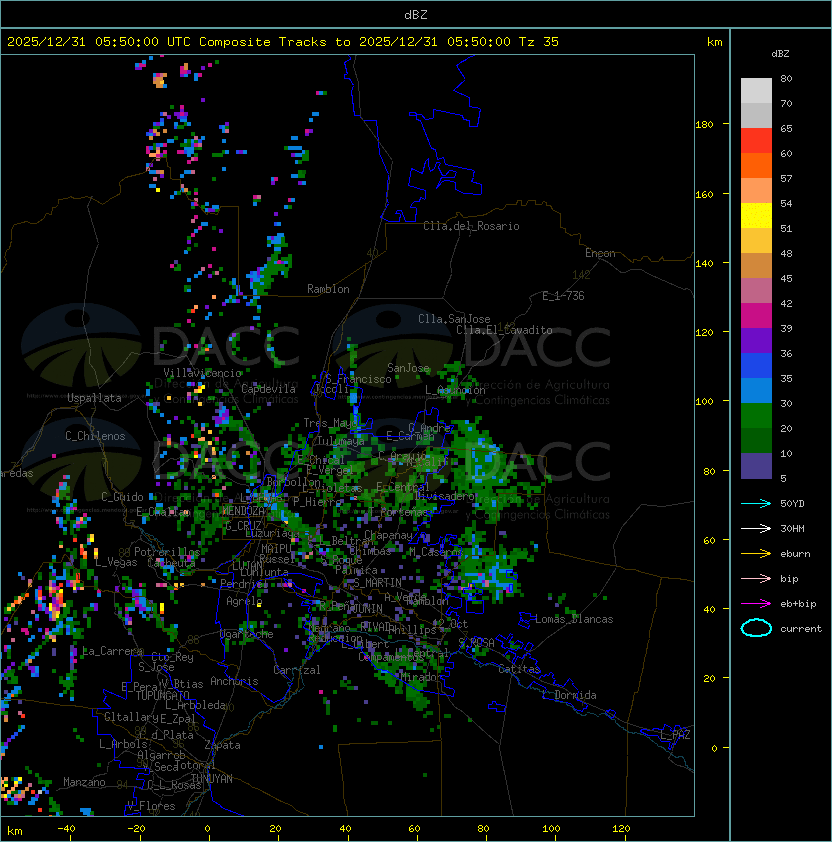Select the bright green 20-30 dBZ swatch
The image size is (832, 842).
click(x=756, y=416)
